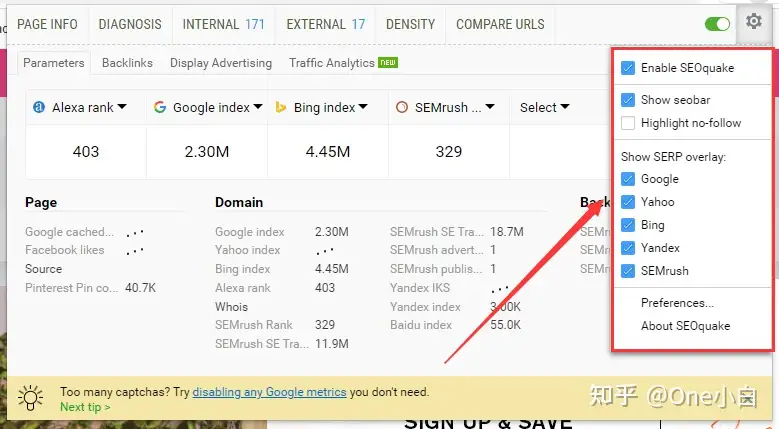
Task: Click the Google logo icon
Action: point(160,107)
